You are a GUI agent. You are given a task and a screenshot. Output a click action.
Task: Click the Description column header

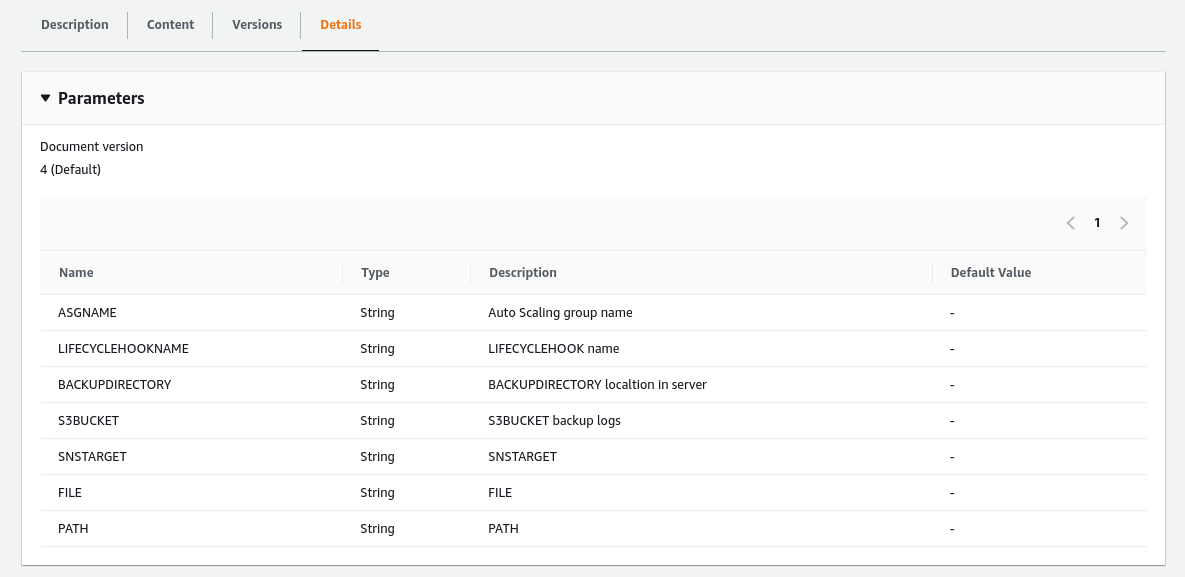522,273
